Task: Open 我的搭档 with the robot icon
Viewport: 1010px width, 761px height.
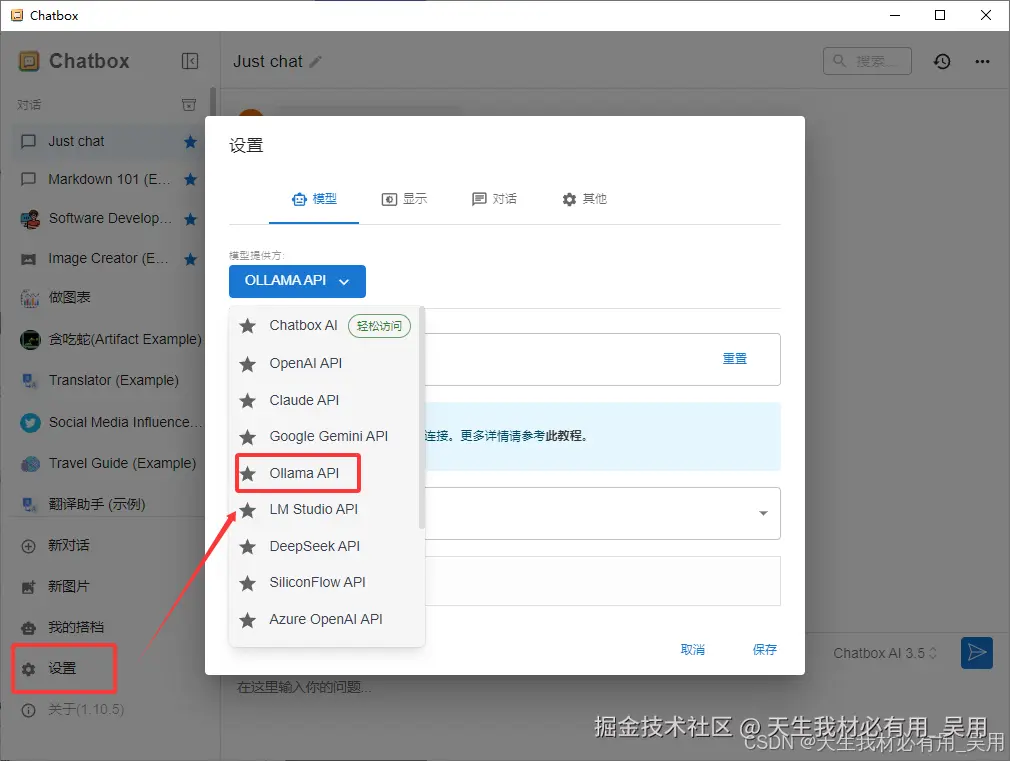Action: click(28, 627)
